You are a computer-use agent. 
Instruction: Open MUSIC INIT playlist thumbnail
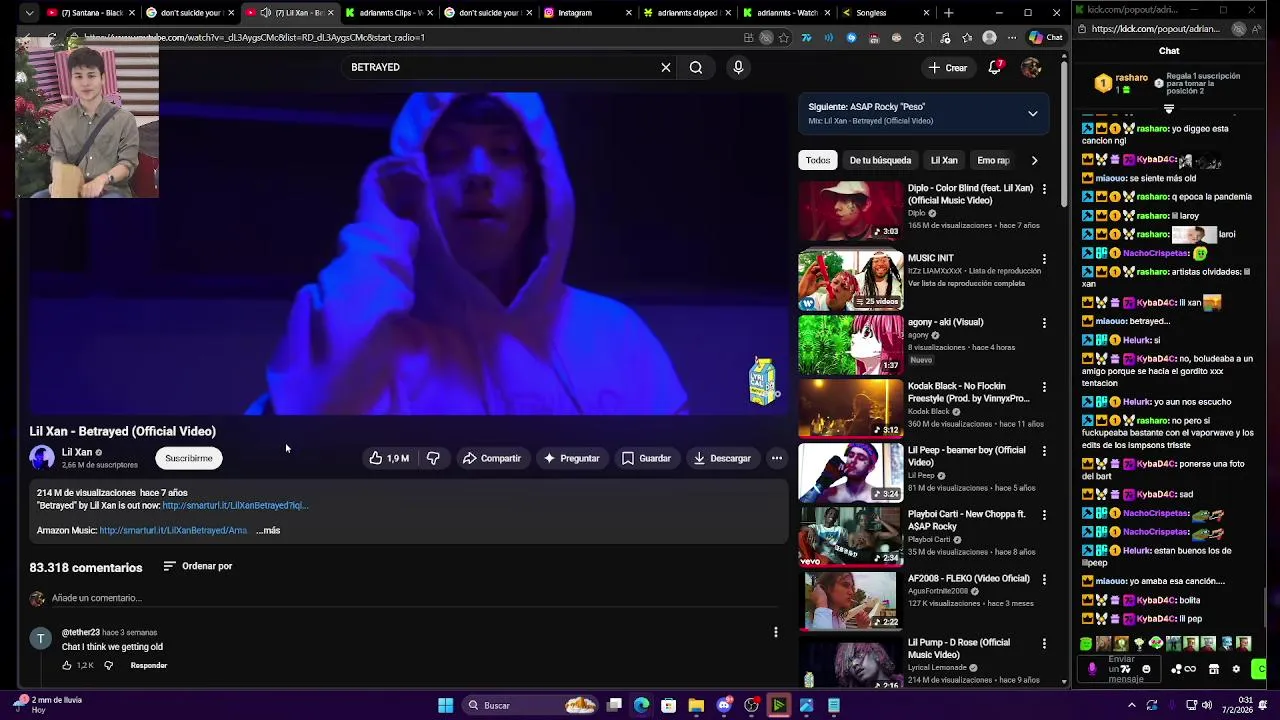tap(850, 279)
